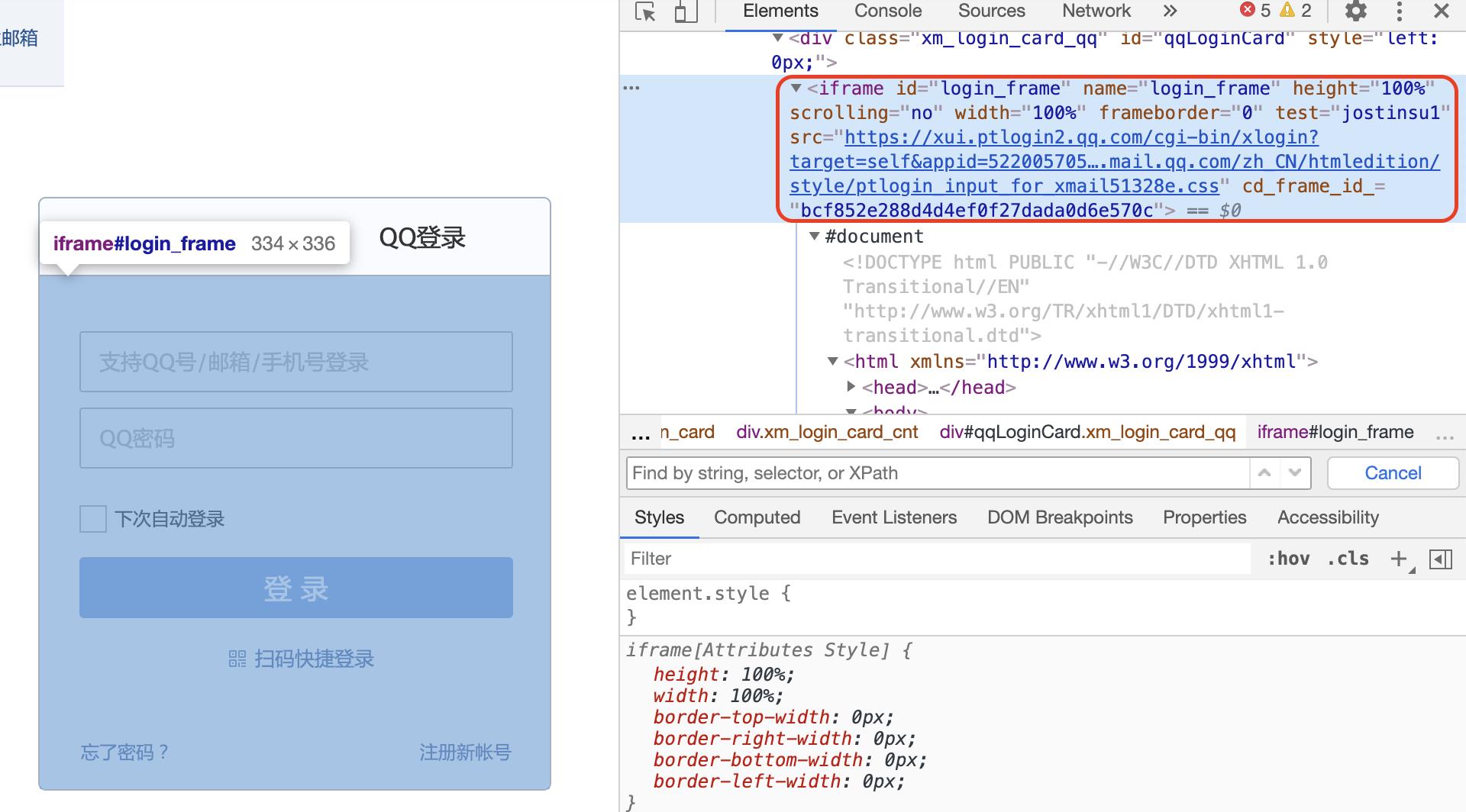Open the Computed pane tab
The height and width of the screenshot is (812, 1466).
point(757,517)
